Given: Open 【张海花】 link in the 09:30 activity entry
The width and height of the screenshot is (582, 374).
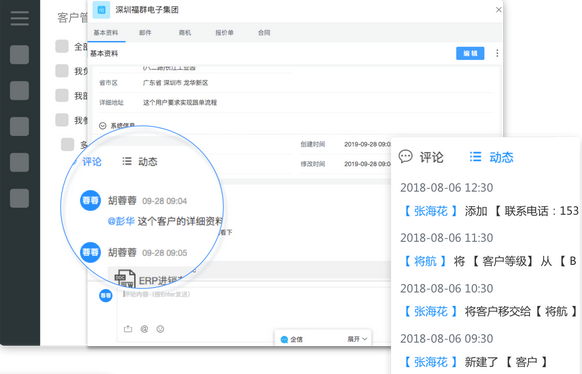Looking at the screenshot, I should coord(431,362).
